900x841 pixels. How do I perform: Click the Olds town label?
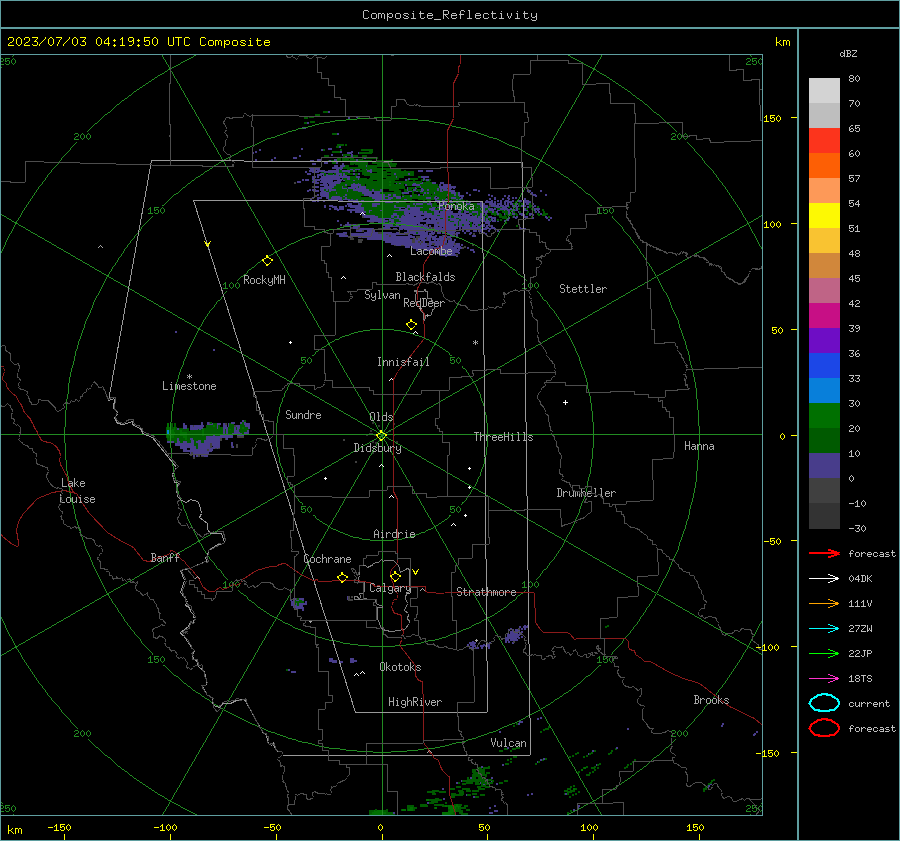381,417
